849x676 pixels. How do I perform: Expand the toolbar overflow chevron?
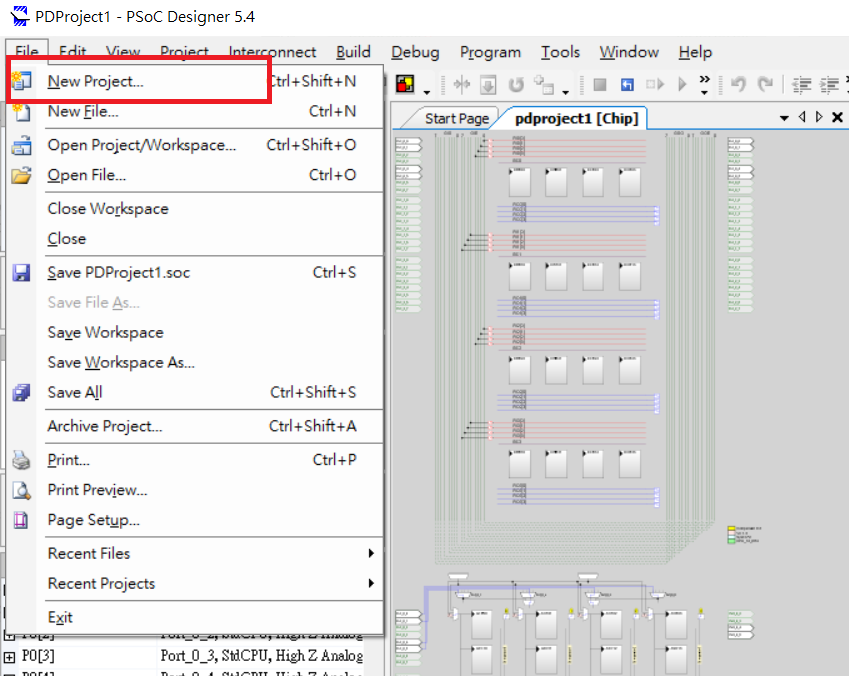tap(704, 84)
